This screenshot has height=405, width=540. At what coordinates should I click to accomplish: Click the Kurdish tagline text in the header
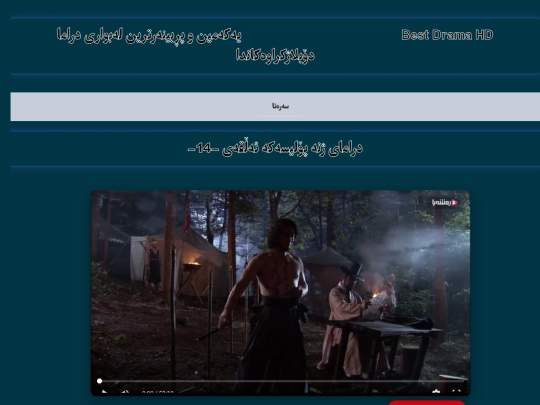tap(186, 45)
